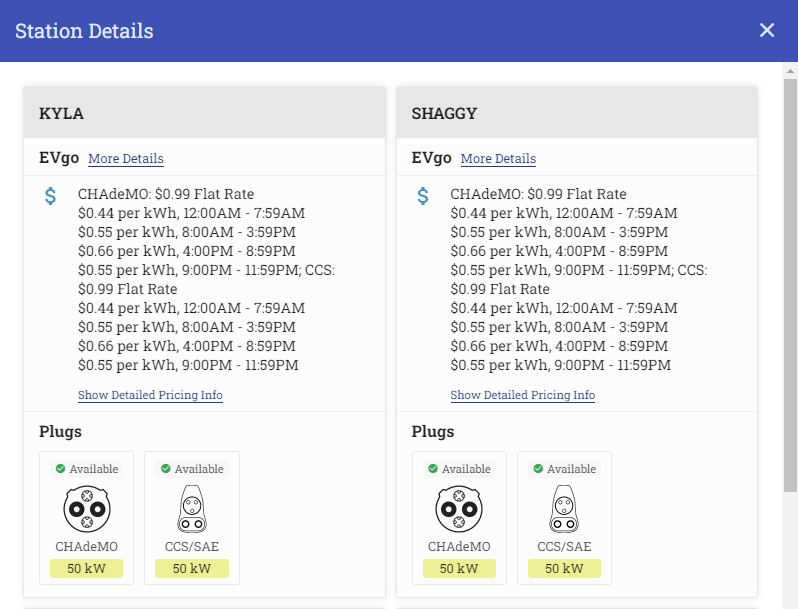
Task: Click the 50 kW badge under KYLA CHAdeMO
Action: tap(87, 568)
